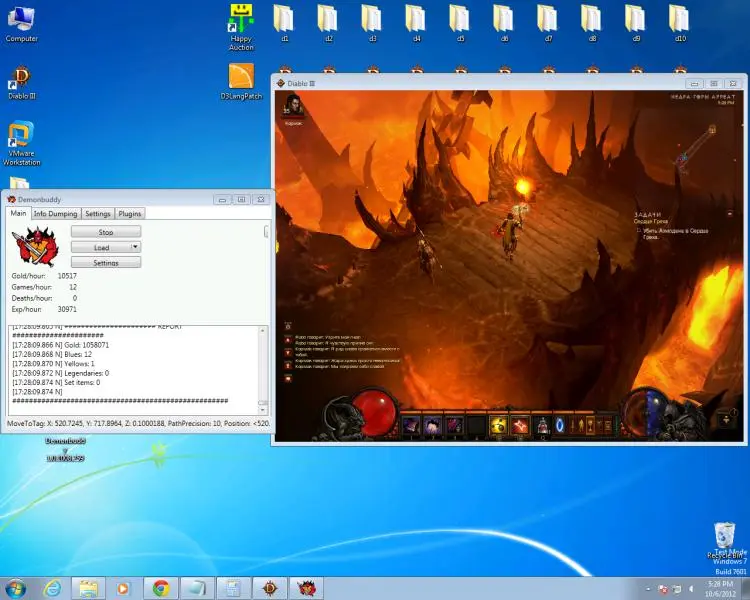Click the Windows Start button

[15, 588]
